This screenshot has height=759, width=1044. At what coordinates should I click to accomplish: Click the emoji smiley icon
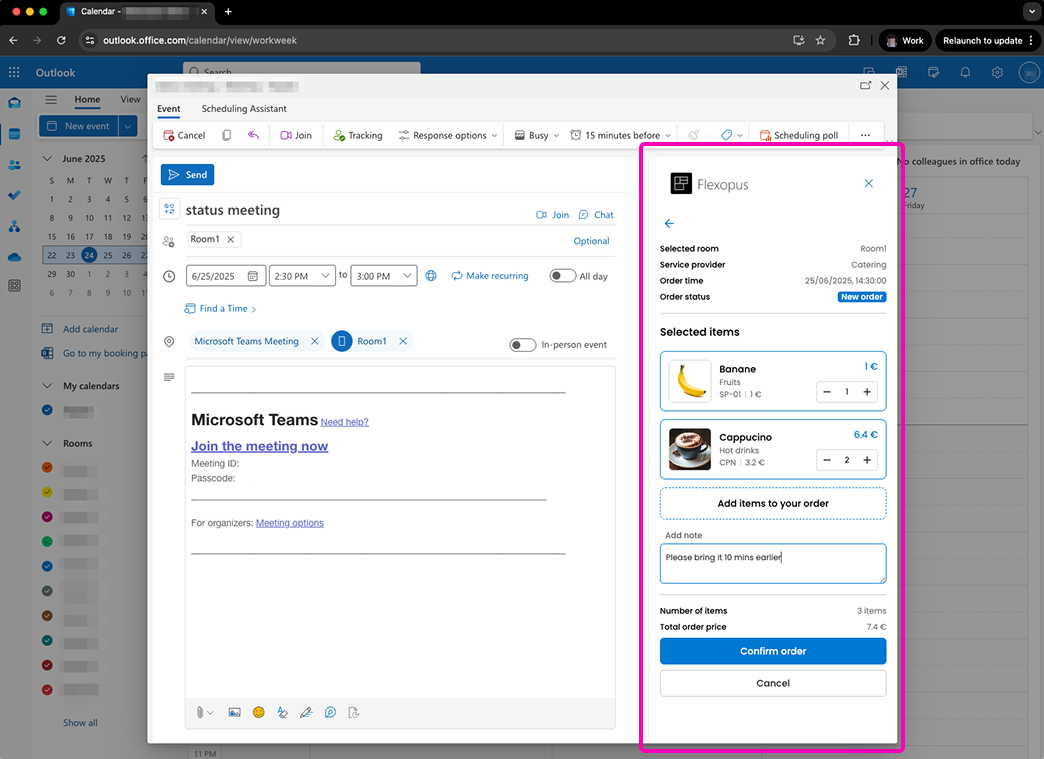(x=259, y=712)
